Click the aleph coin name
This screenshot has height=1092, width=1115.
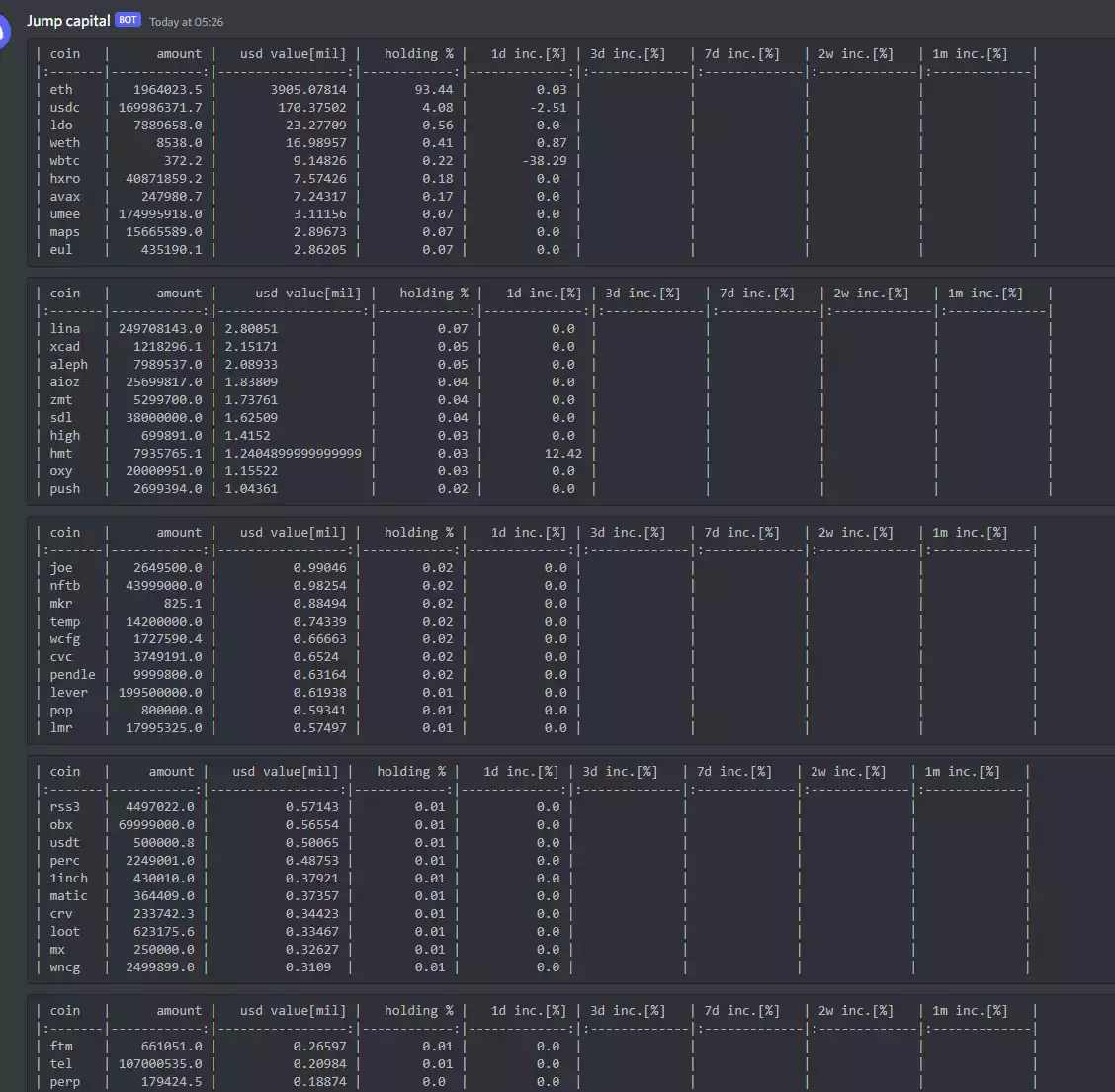tap(68, 365)
